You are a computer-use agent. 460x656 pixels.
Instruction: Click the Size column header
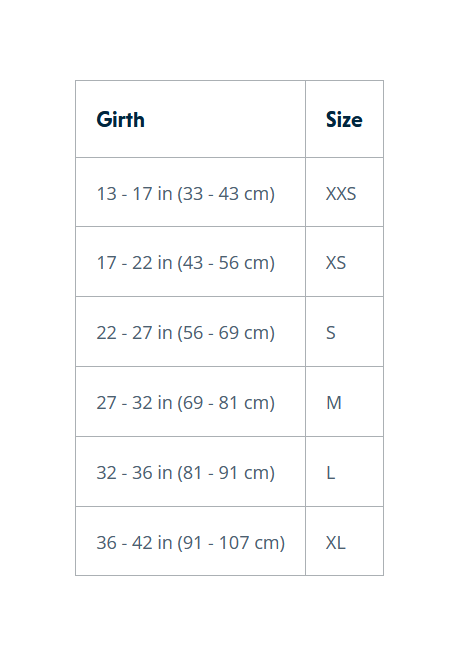345,119
